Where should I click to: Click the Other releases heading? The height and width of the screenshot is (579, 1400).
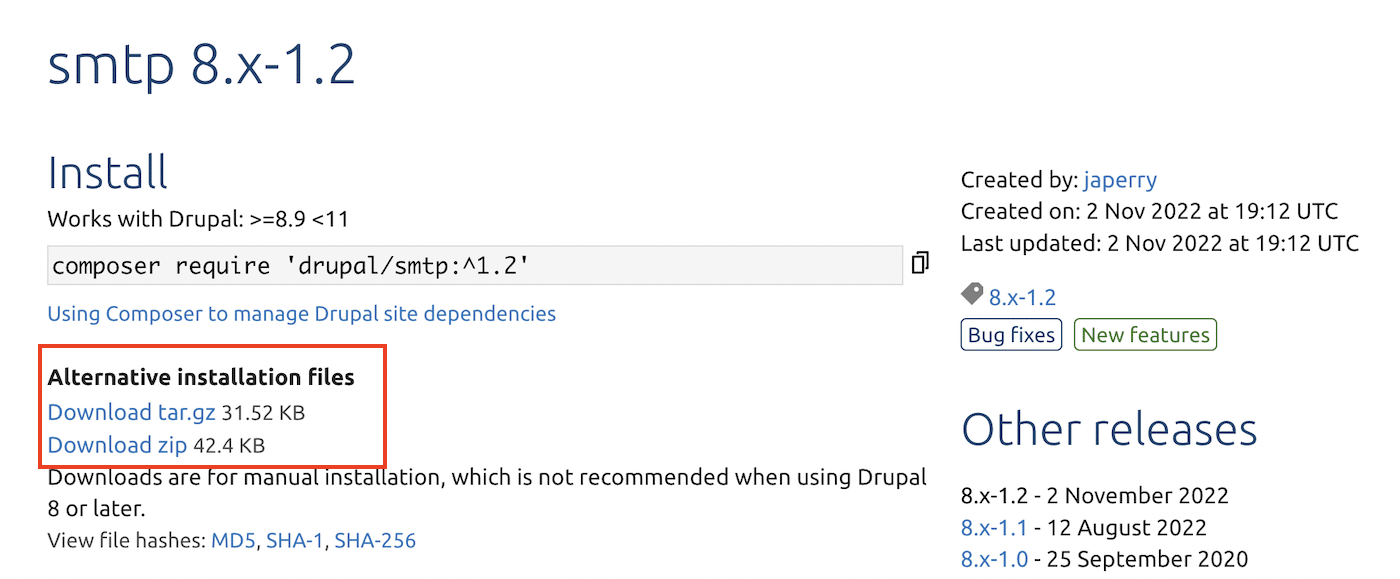(x=1109, y=428)
